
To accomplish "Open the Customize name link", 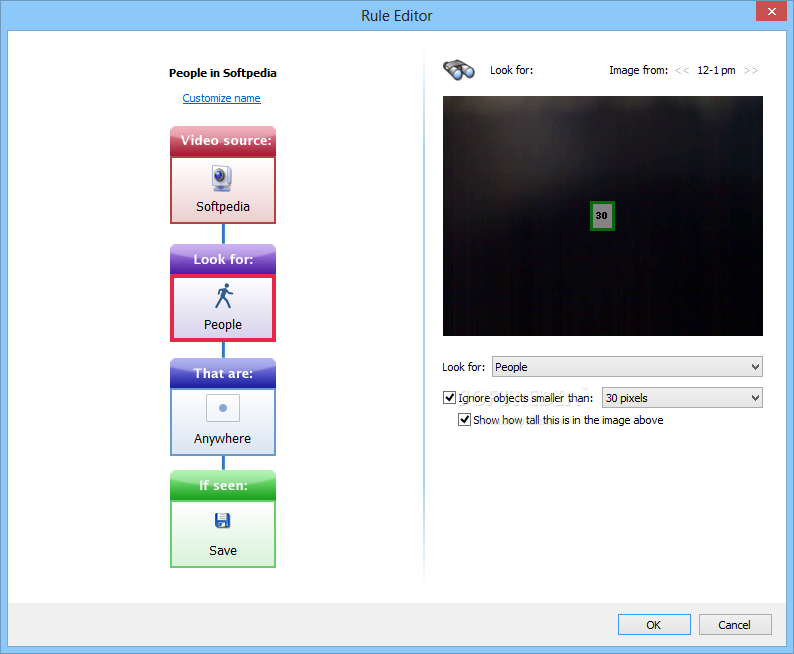I will coord(221,98).
